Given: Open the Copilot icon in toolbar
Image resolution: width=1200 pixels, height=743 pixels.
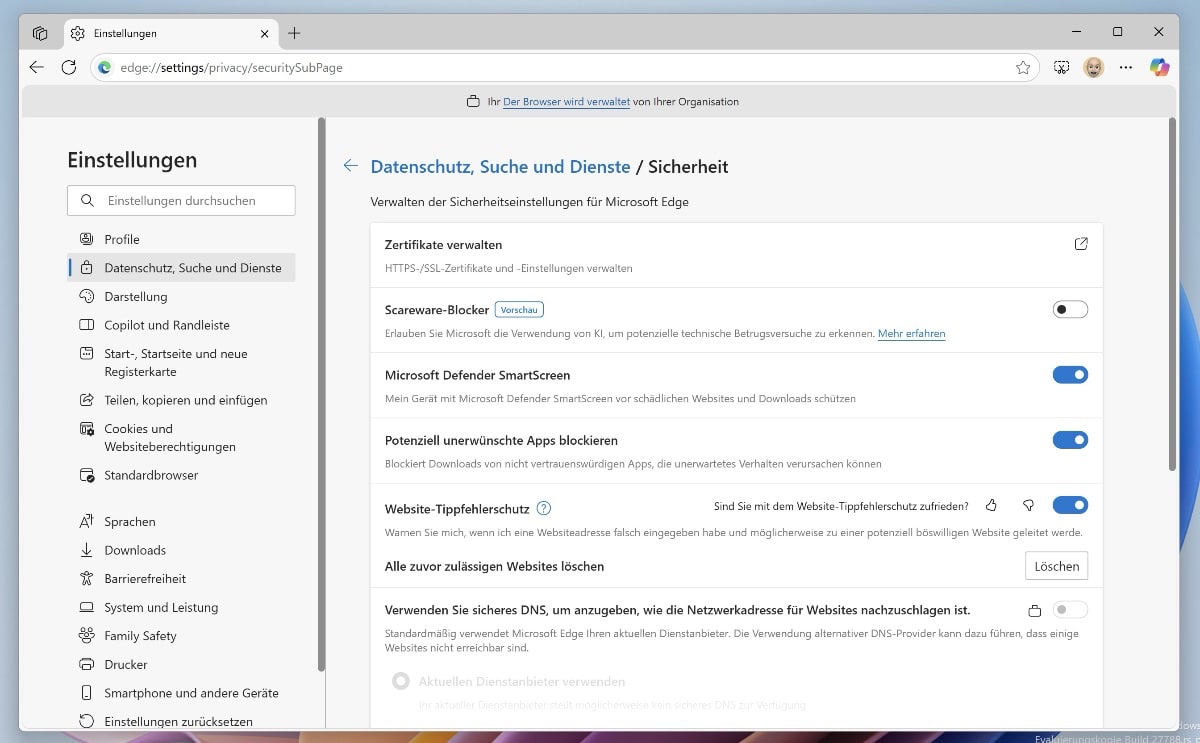Looking at the screenshot, I should point(1159,67).
